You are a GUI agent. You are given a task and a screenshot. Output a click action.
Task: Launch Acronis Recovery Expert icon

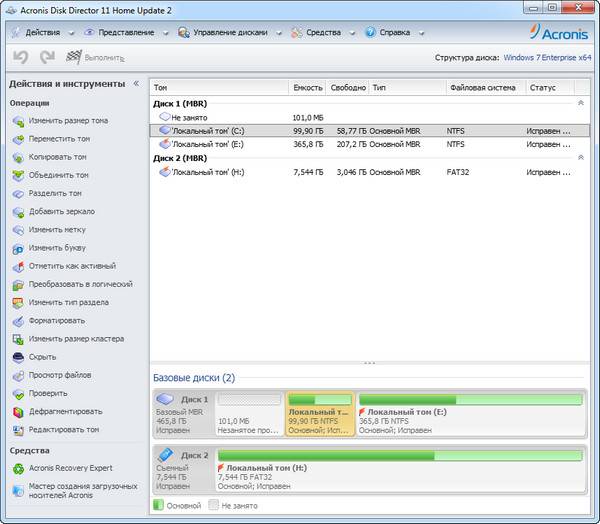pyautogui.click(x=20, y=468)
